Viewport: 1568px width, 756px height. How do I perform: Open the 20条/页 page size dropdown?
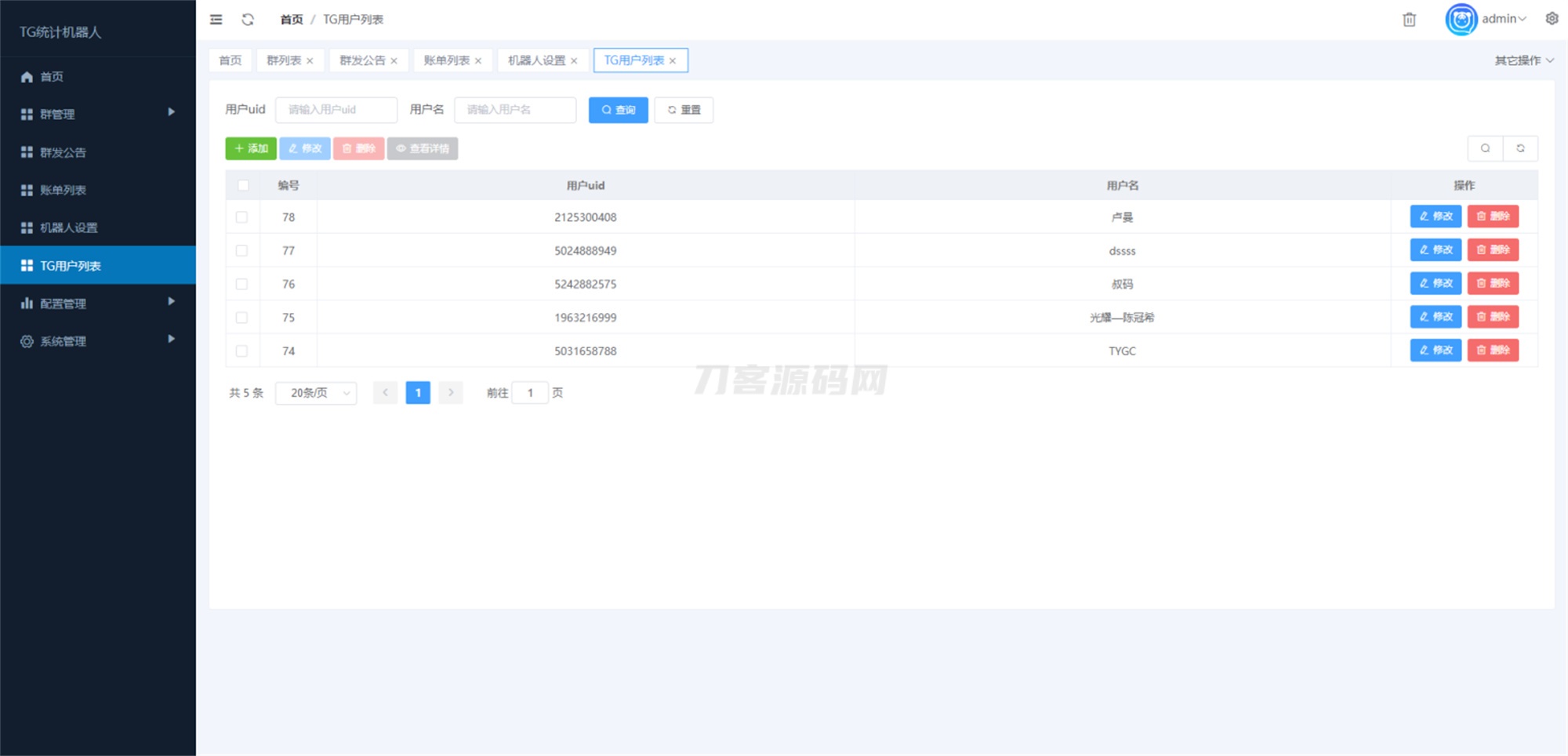(x=314, y=392)
